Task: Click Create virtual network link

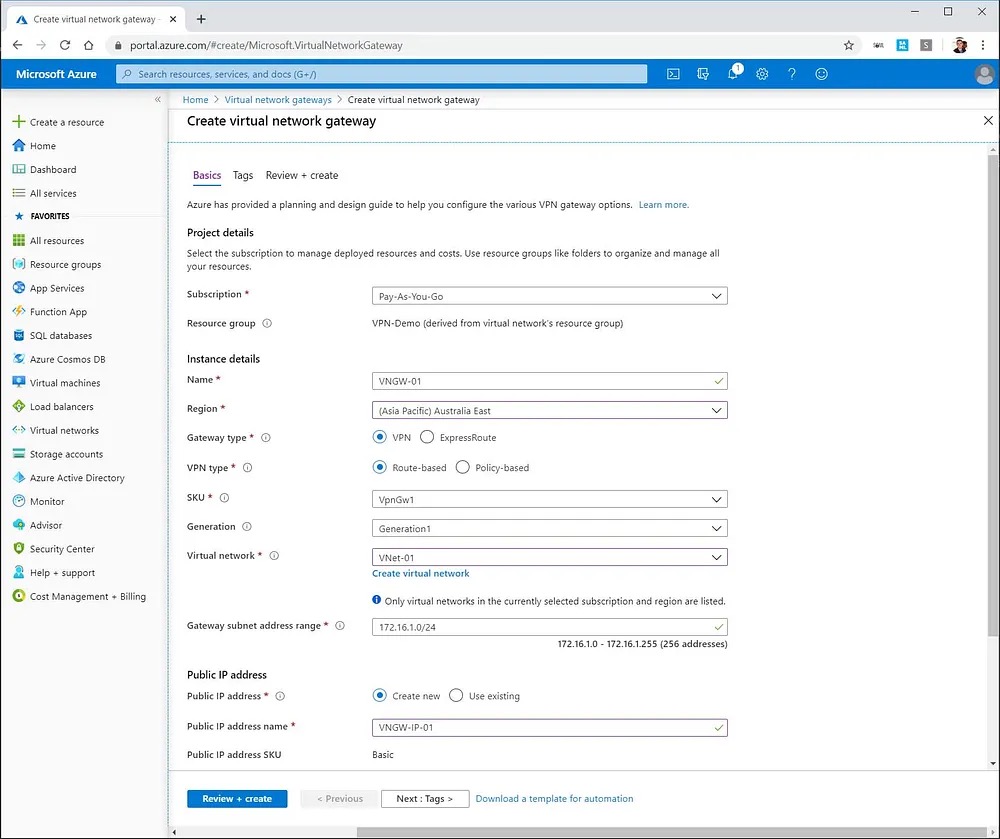Action: coord(421,574)
